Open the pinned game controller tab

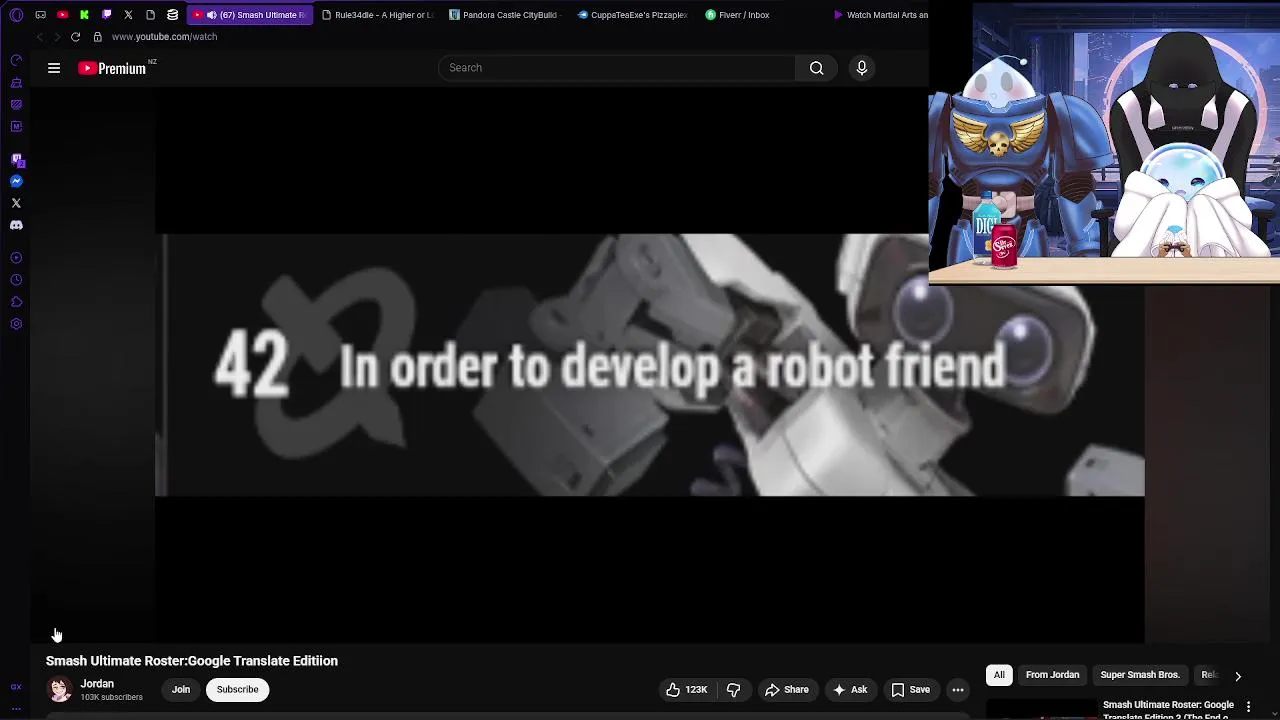click(40, 15)
